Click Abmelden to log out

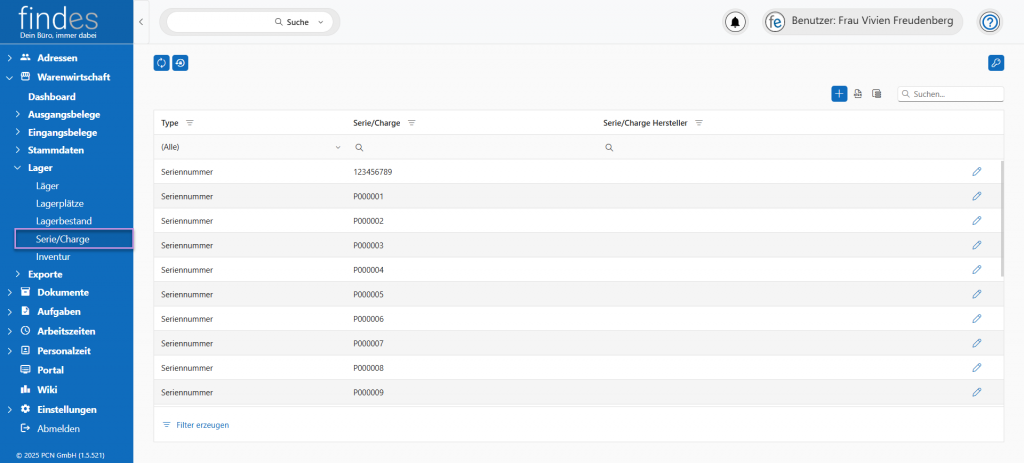click(x=58, y=428)
